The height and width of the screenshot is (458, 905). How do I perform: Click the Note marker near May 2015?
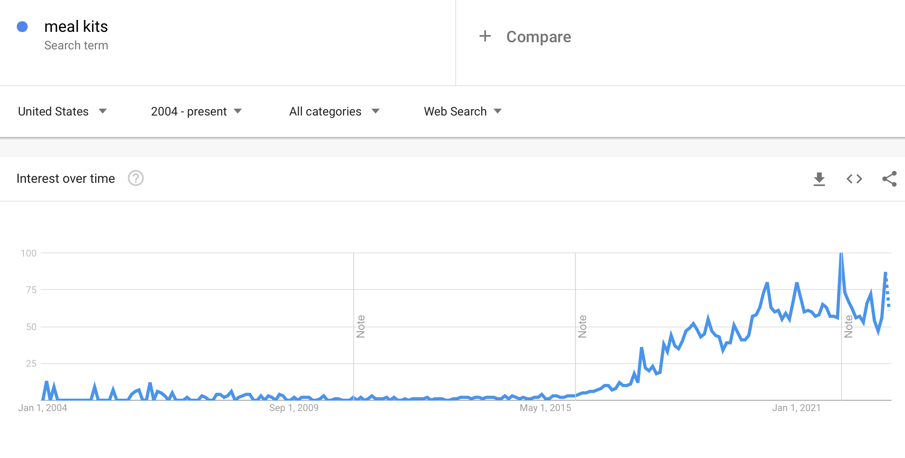pyautogui.click(x=582, y=326)
